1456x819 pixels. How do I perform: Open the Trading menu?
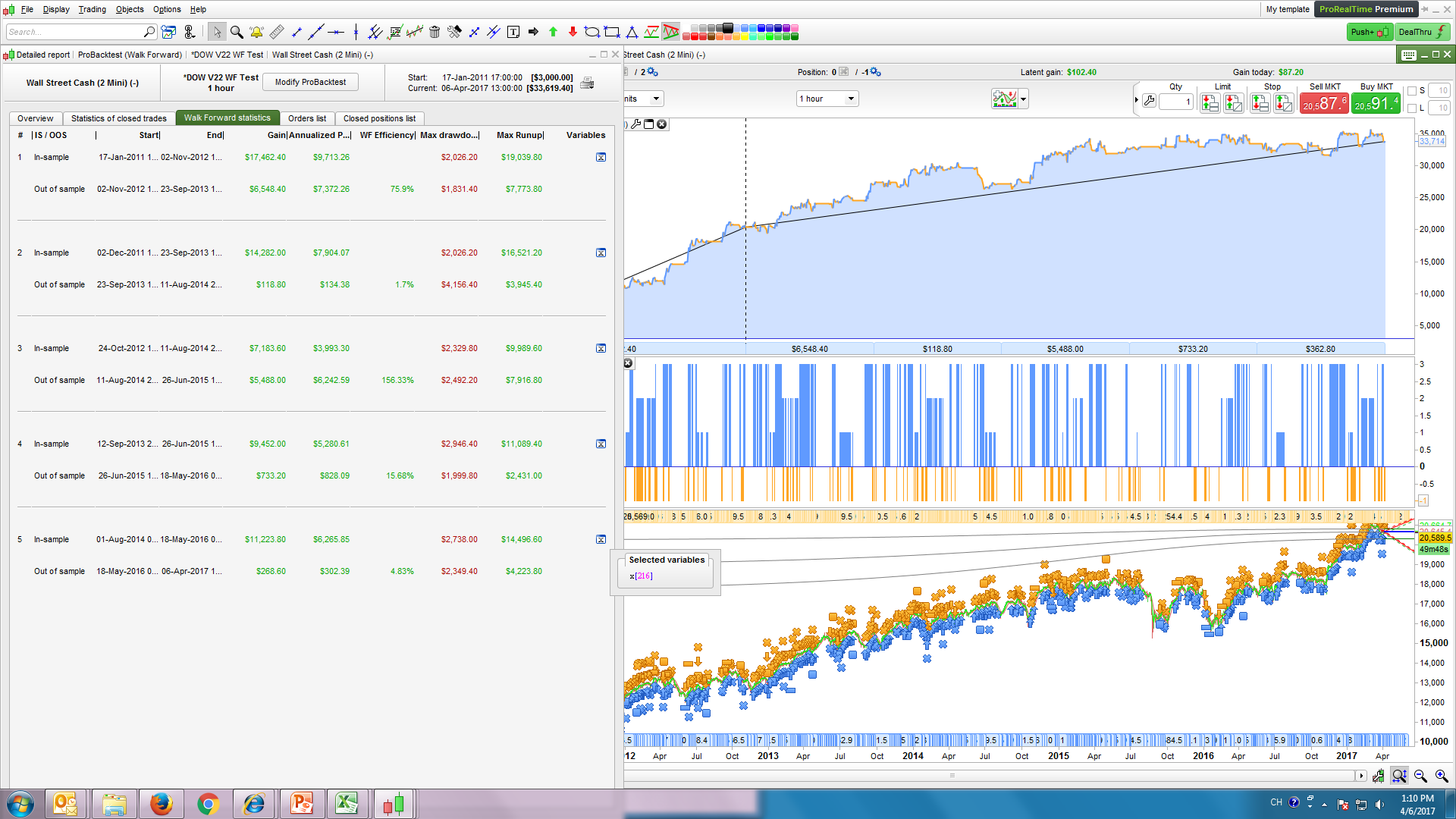click(x=92, y=9)
